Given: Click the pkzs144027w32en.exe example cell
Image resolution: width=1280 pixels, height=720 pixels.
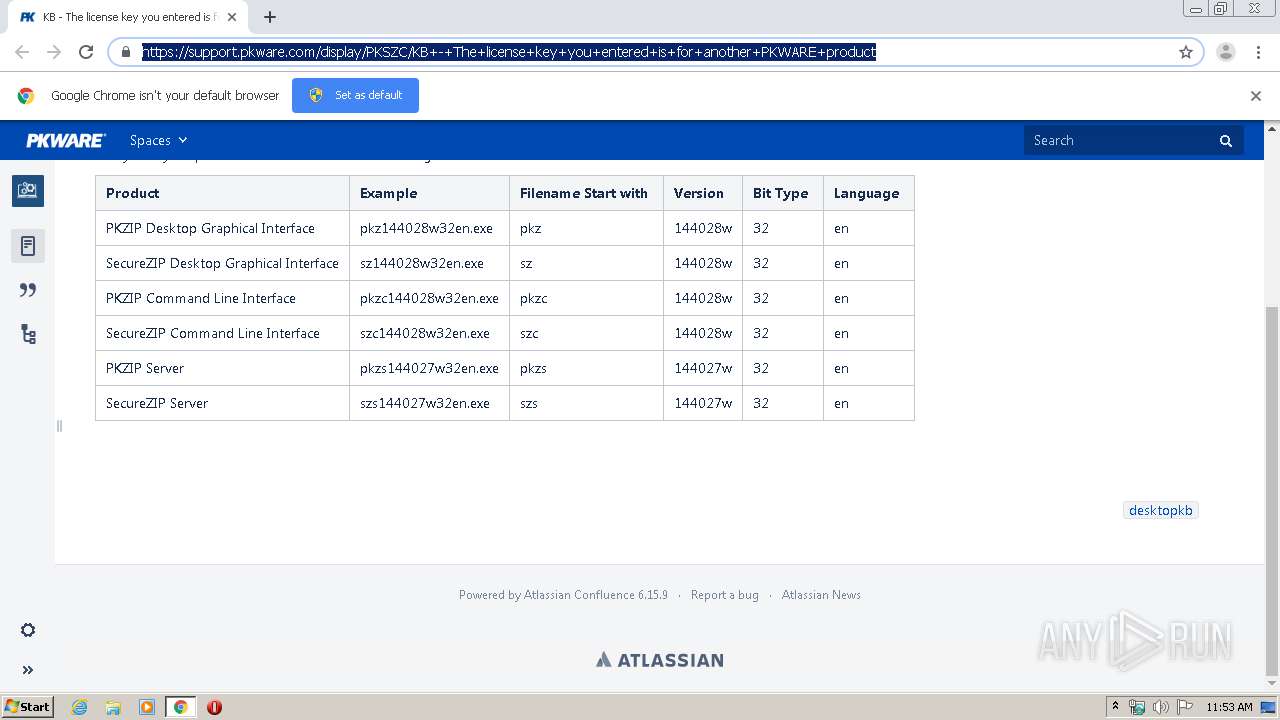Looking at the screenshot, I should (x=429, y=368).
